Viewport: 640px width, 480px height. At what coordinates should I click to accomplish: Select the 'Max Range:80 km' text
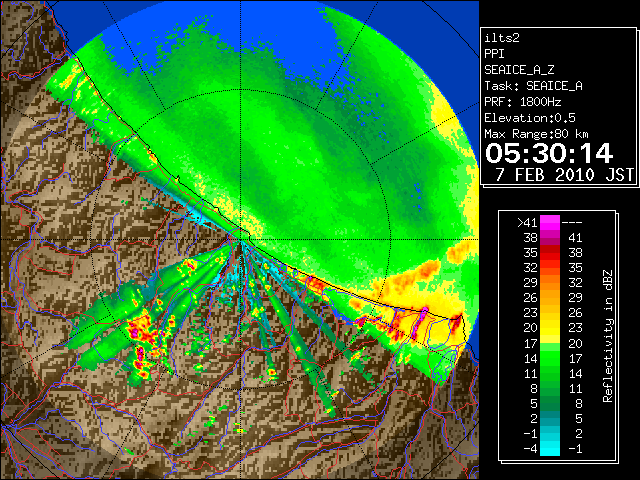[x=536, y=134]
